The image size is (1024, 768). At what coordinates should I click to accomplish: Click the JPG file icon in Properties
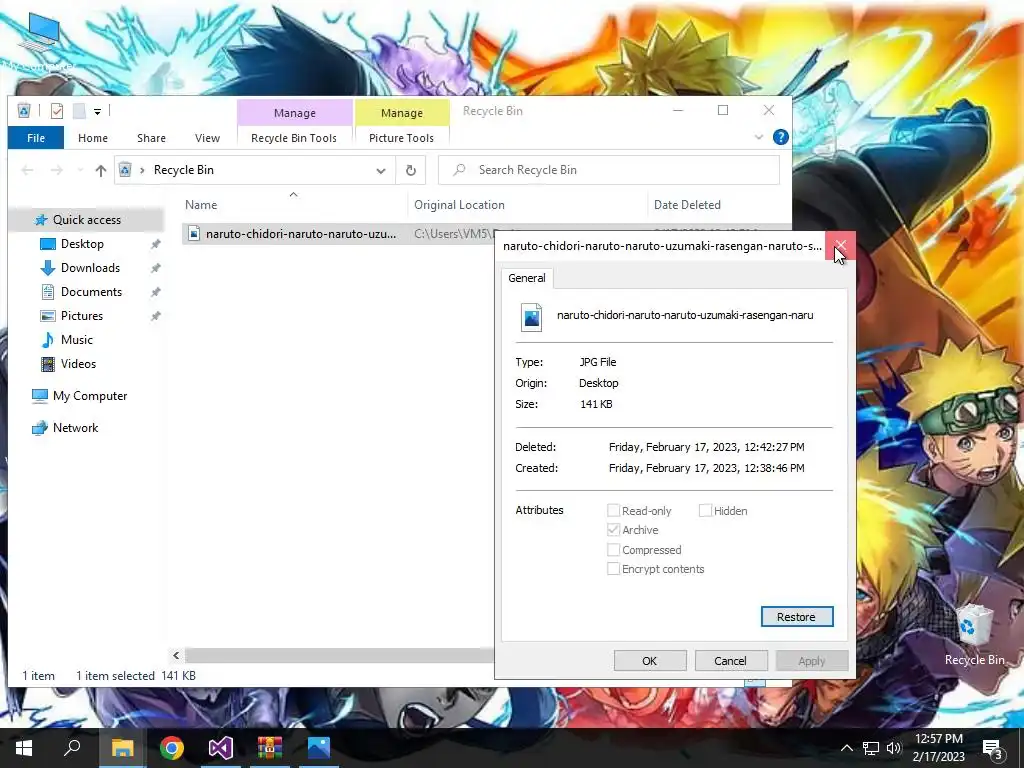point(532,317)
